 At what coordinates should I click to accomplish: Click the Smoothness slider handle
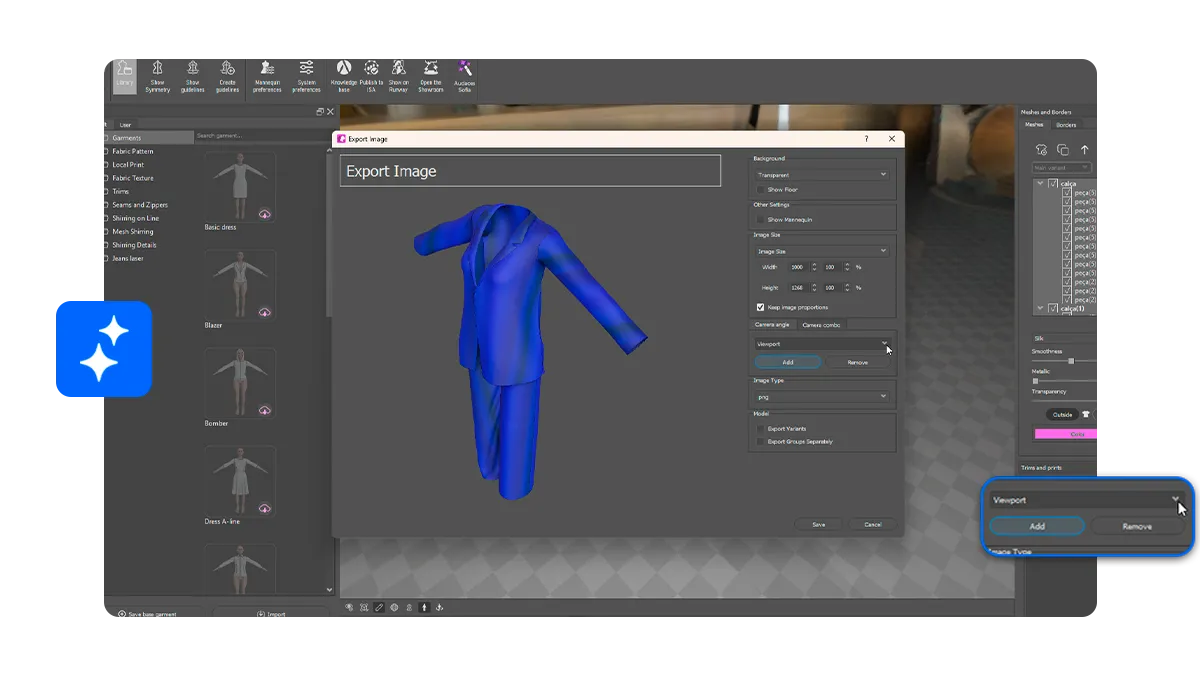[x=1071, y=361]
